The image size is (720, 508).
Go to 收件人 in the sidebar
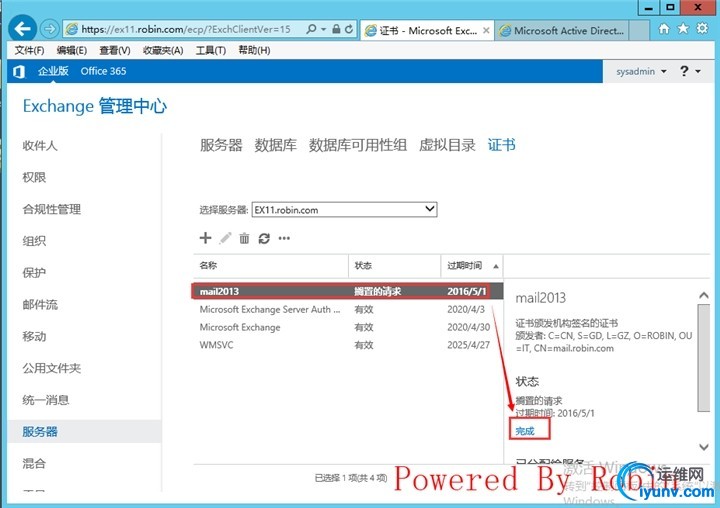click(40, 146)
